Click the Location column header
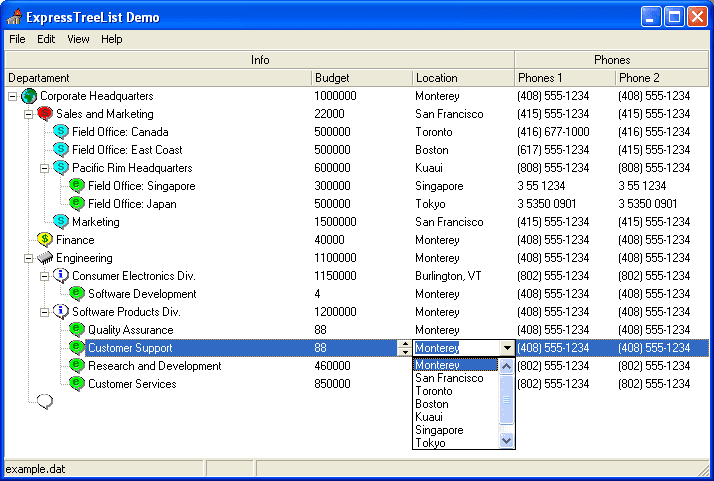This screenshot has height=481, width=714. (x=463, y=78)
